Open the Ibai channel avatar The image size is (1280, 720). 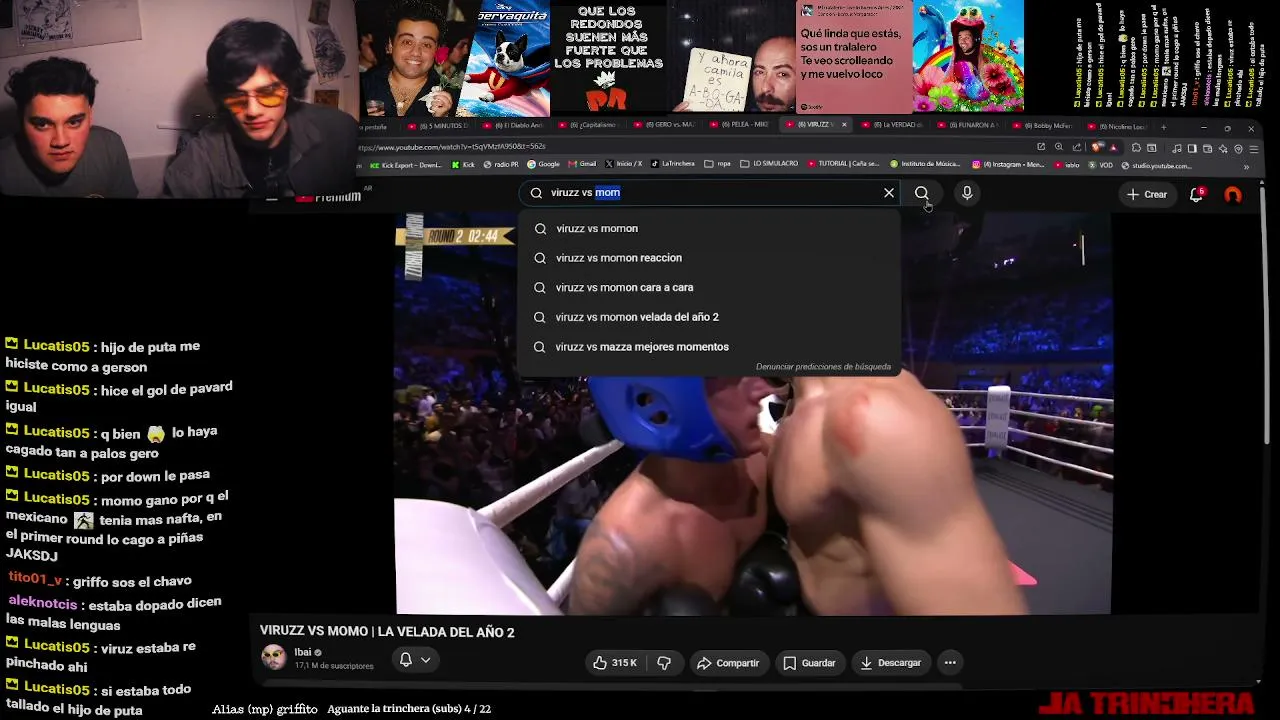pyautogui.click(x=273, y=658)
